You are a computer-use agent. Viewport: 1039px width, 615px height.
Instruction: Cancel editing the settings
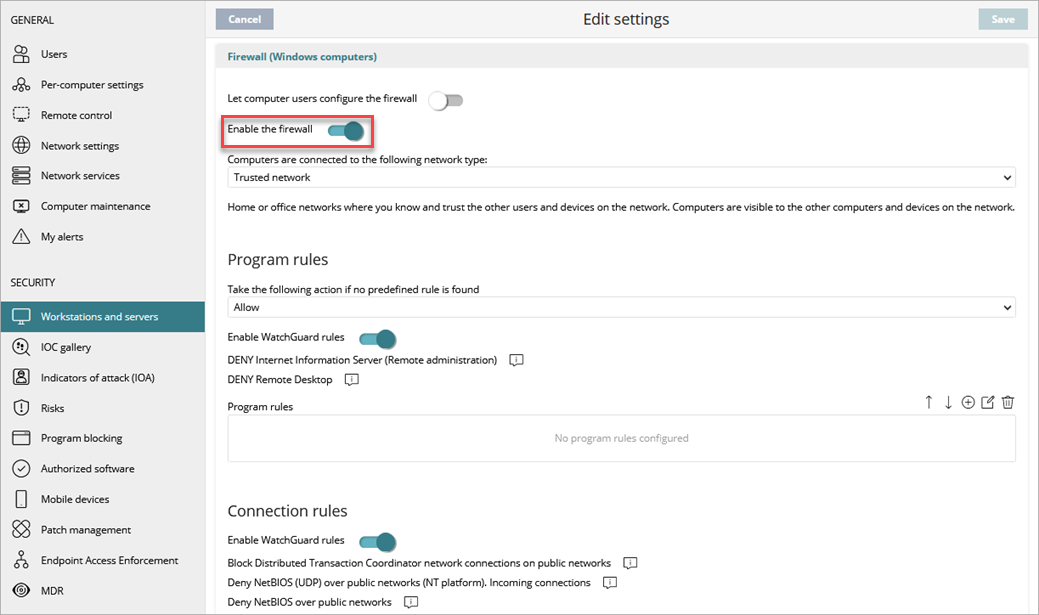(243, 18)
